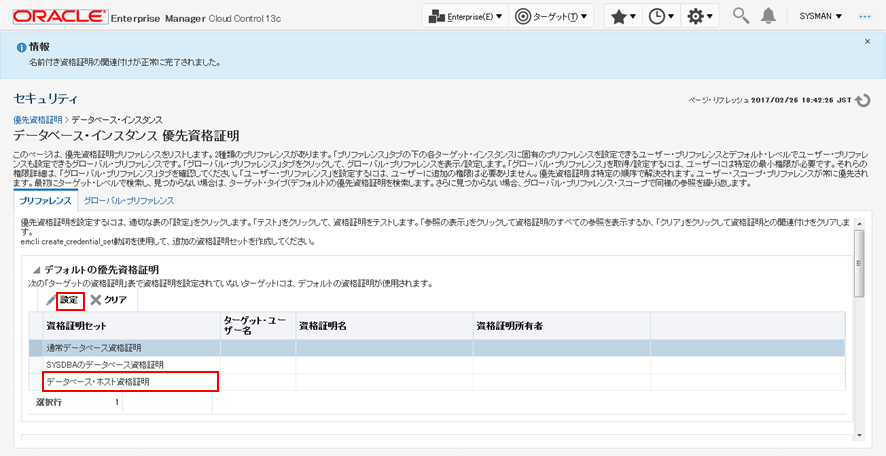Collapse the デフォルトの優先資格証明 section
The height and width of the screenshot is (456, 886).
(37, 270)
